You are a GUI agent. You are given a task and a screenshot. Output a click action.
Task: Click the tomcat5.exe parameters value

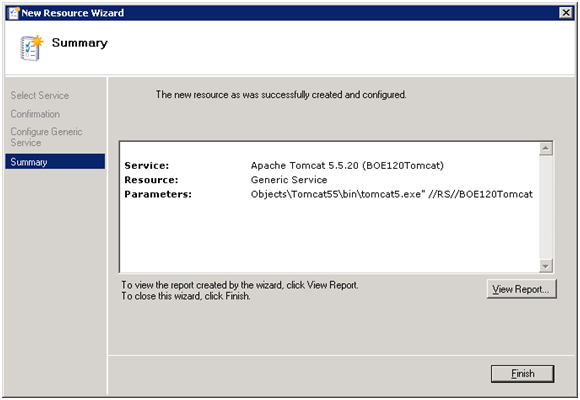392,194
